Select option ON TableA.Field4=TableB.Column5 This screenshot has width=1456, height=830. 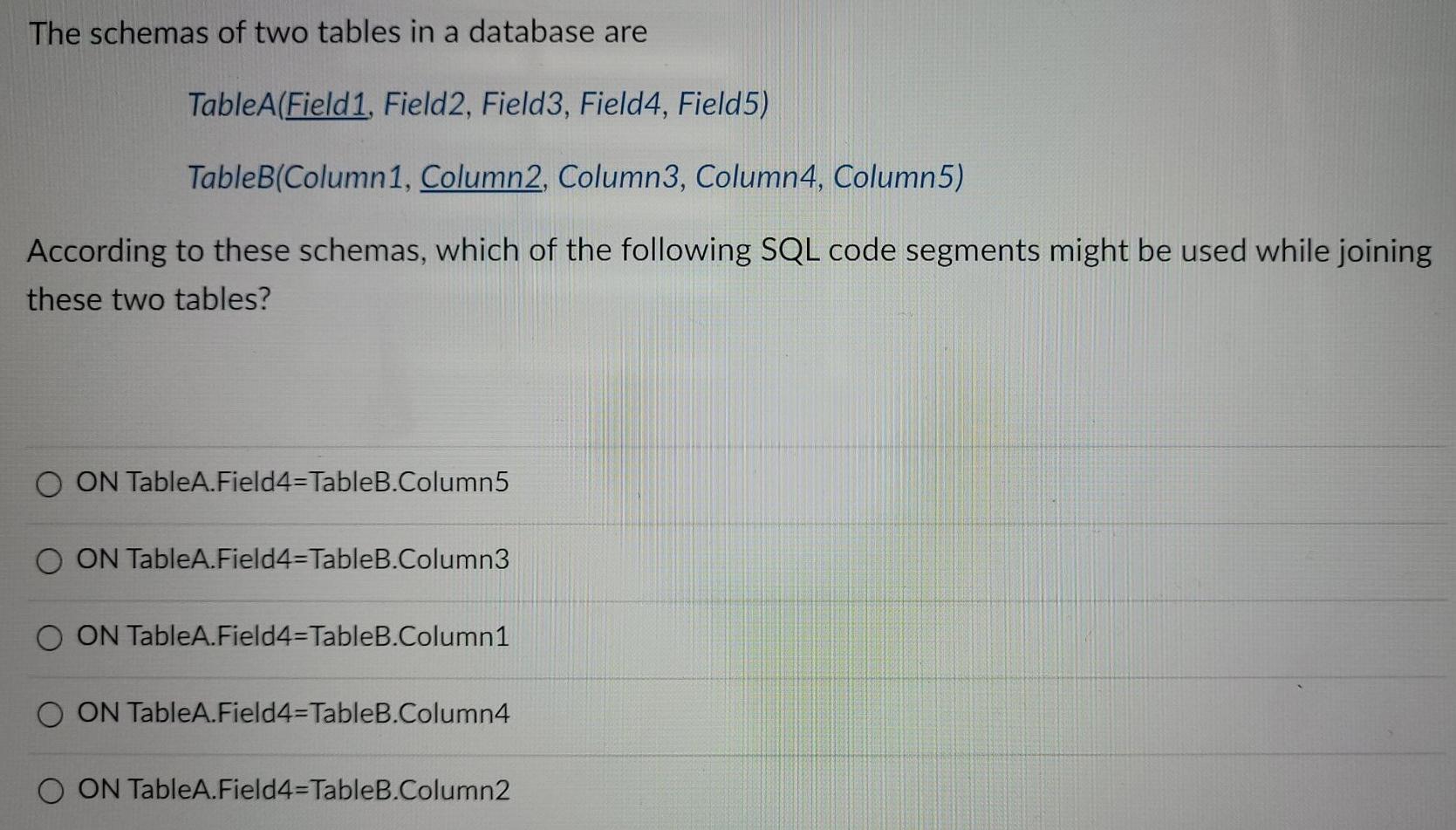[292, 482]
